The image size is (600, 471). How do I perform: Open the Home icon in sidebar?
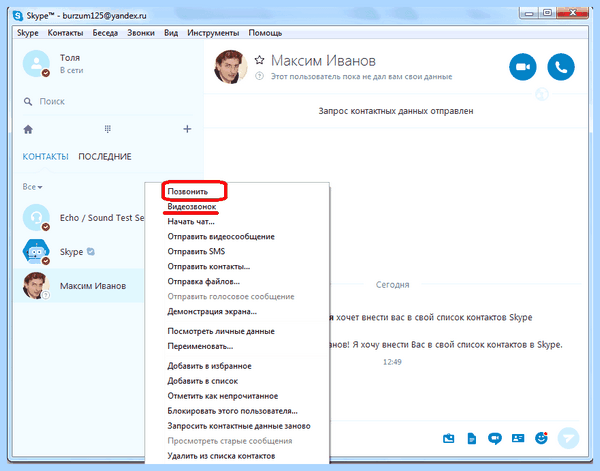[x=28, y=129]
